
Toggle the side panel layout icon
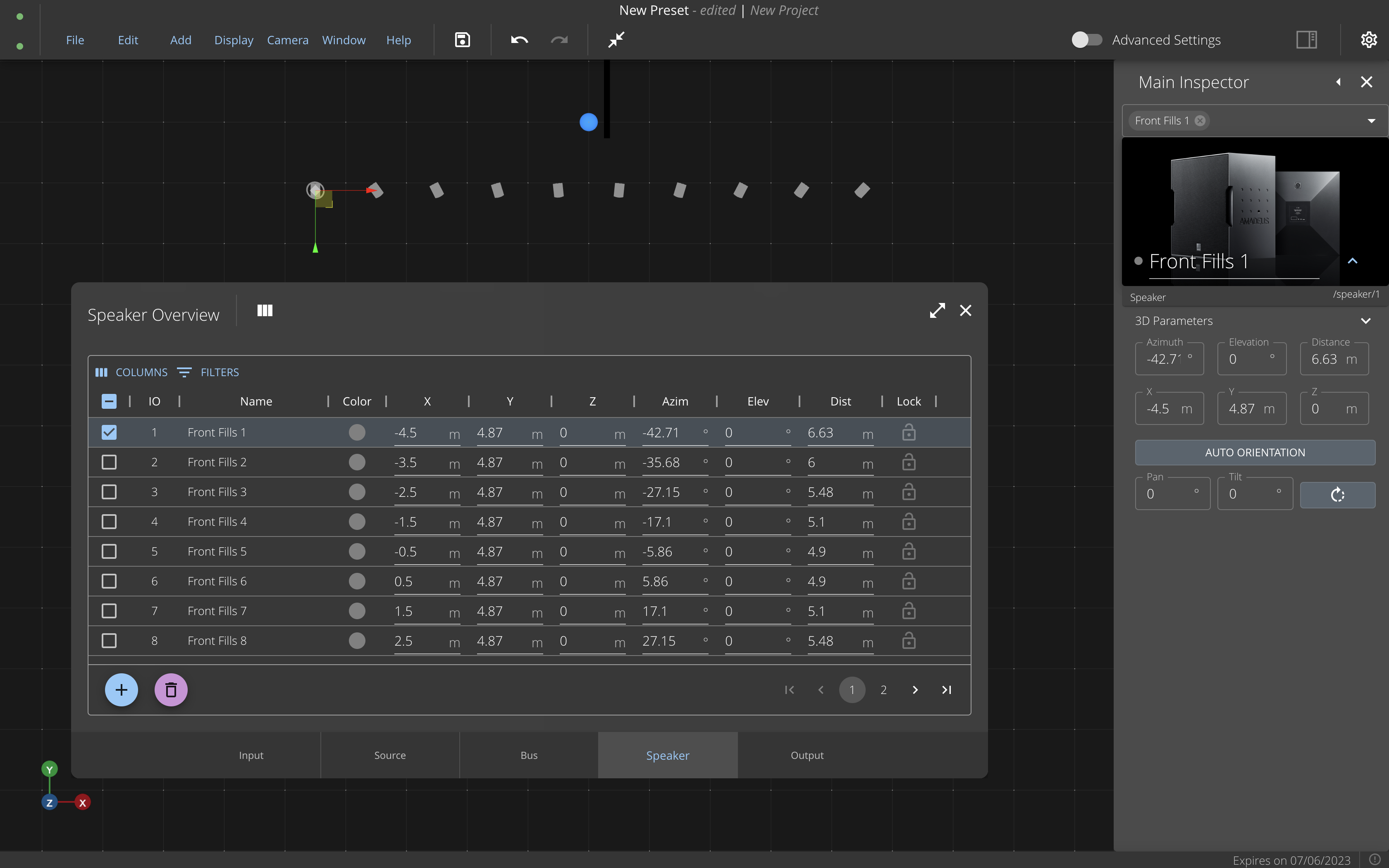[1306, 40]
